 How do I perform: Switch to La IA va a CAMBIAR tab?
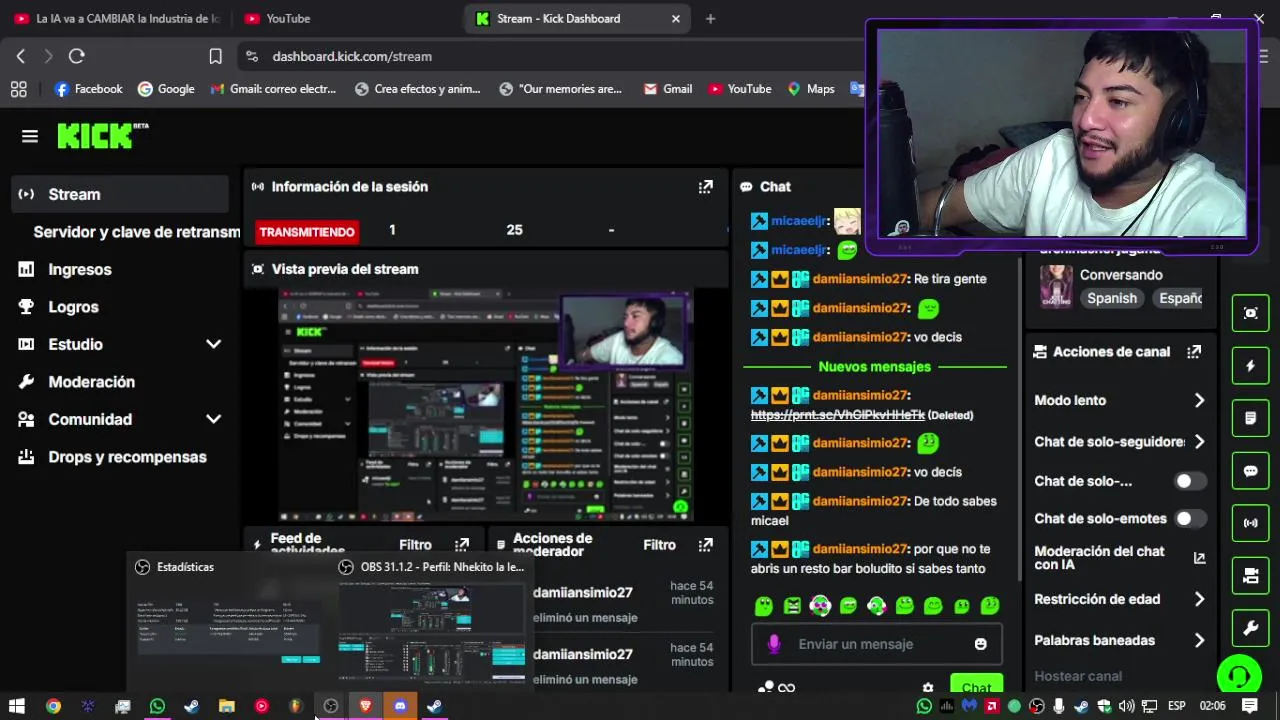point(118,18)
